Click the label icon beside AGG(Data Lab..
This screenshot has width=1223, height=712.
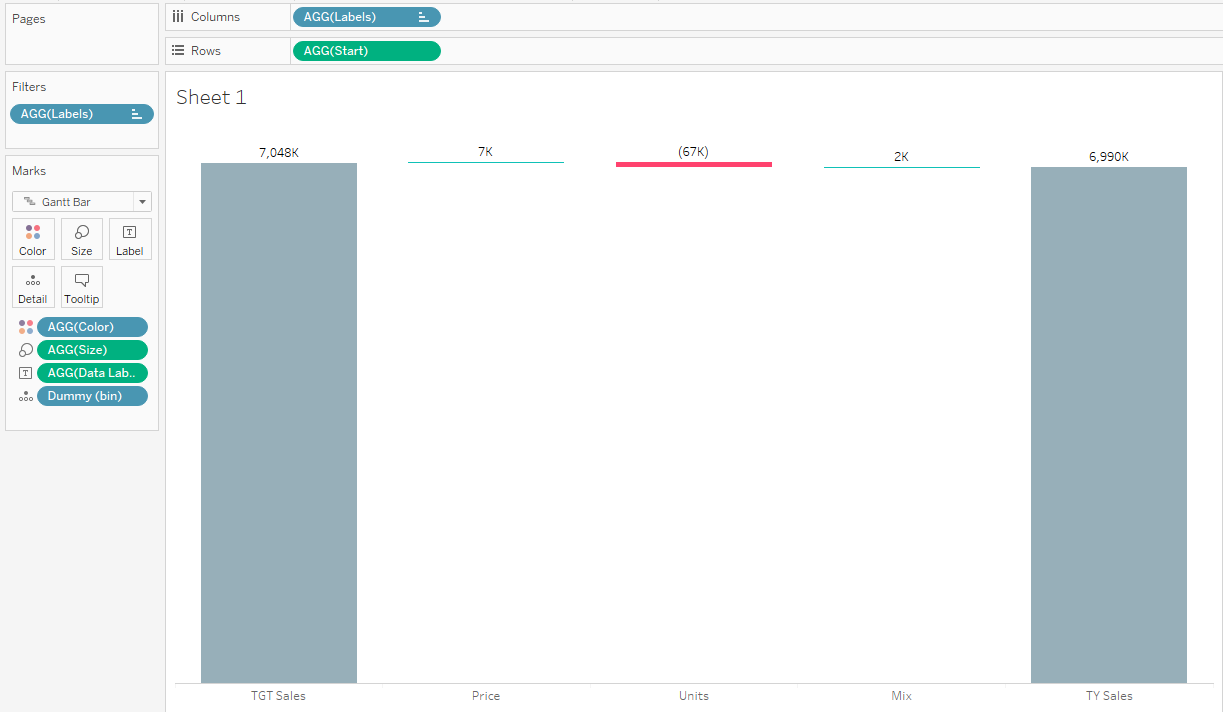point(26,373)
